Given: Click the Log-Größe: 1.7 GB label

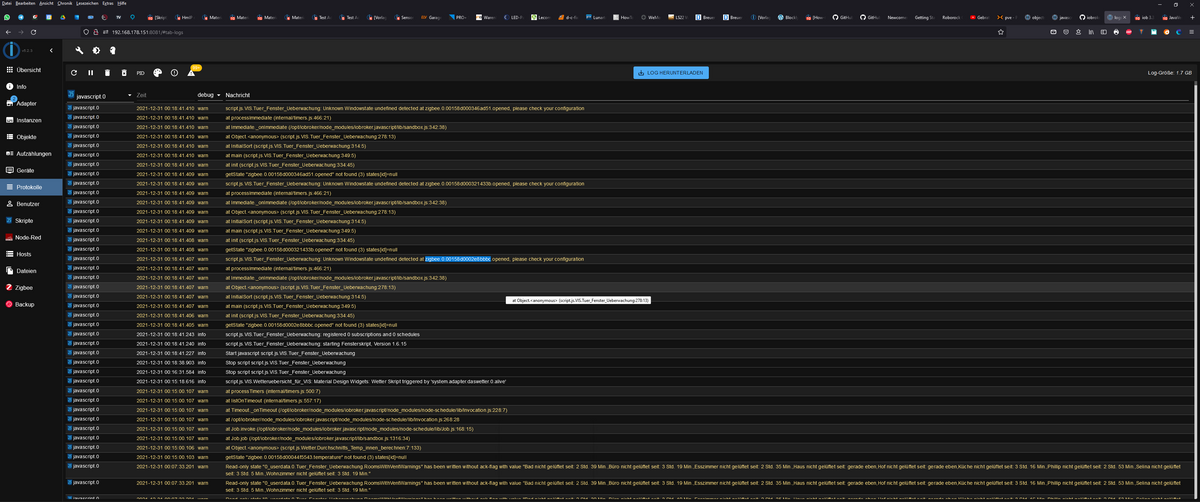Looking at the screenshot, I should [x=1170, y=72].
